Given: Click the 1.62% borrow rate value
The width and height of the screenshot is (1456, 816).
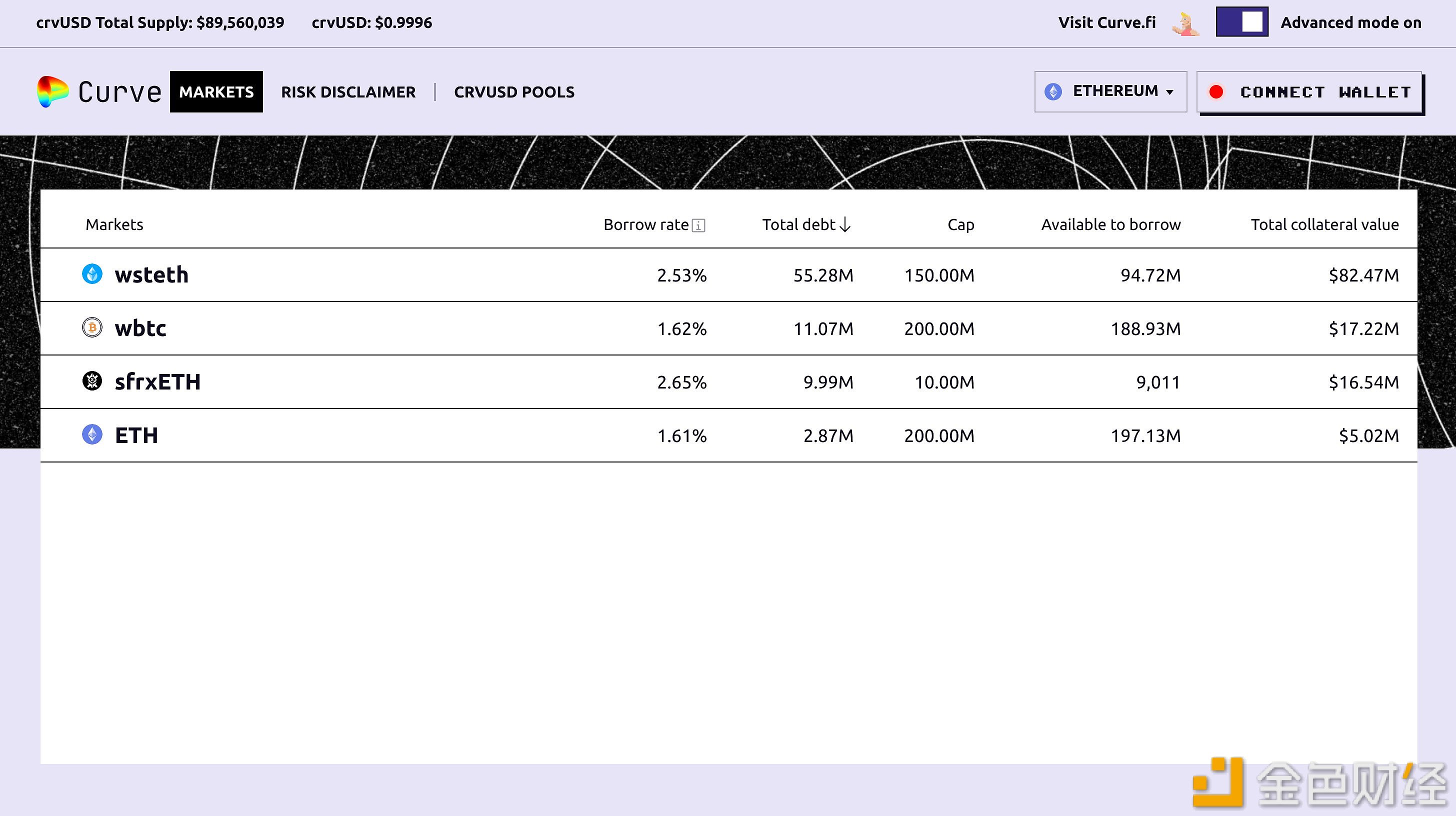Looking at the screenshot, I should pyautogui.click(x=681, y=329).
